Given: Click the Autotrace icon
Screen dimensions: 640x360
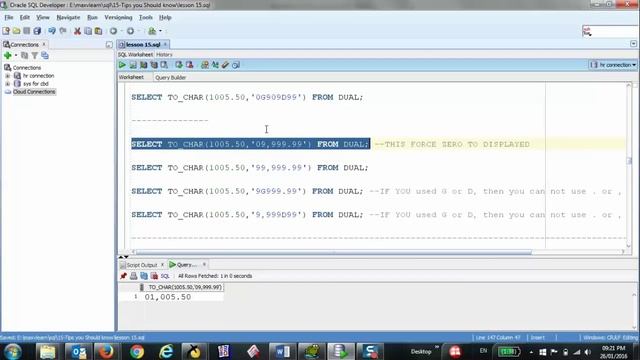Looking at the screenshot, I should point(154,65).
